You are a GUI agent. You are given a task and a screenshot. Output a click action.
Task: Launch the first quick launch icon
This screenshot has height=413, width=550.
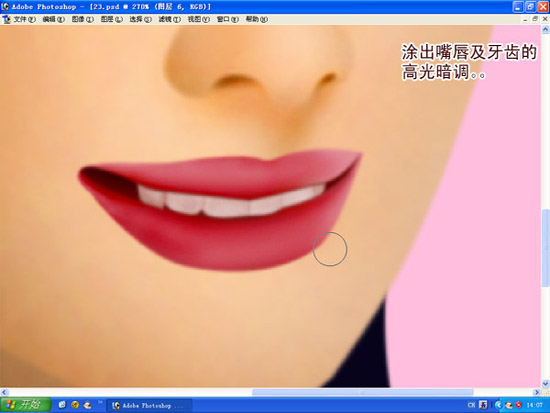pyautogui.click(x=62, y=405)
